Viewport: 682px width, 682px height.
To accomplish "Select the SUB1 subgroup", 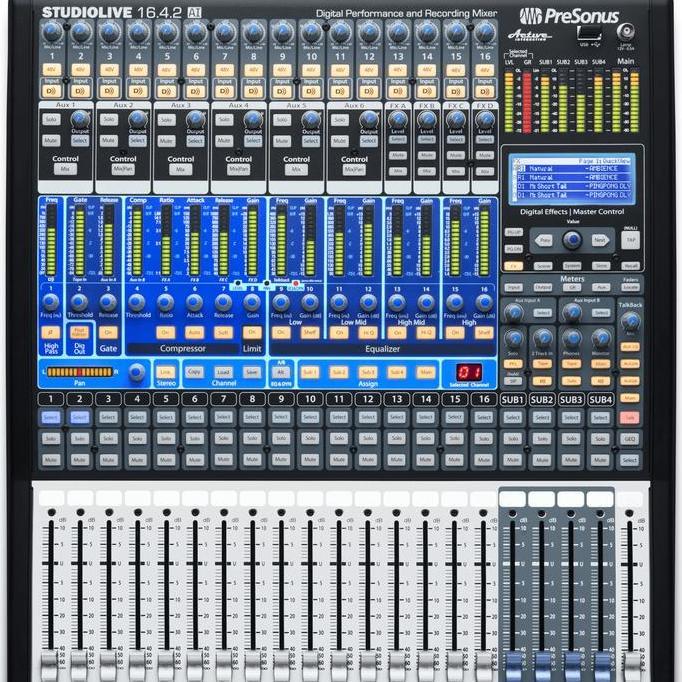I will [x=513, y=418].
